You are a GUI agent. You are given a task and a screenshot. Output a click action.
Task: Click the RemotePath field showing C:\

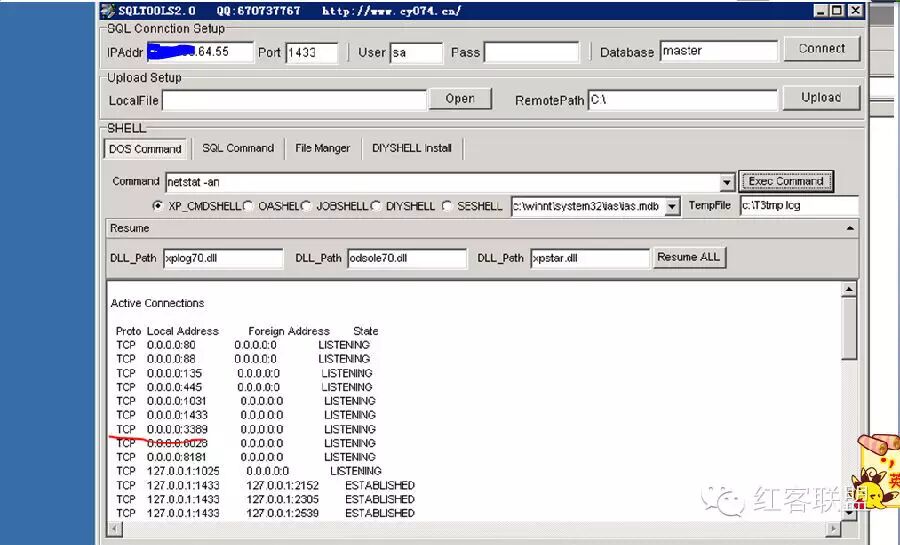tap(682, 100)
